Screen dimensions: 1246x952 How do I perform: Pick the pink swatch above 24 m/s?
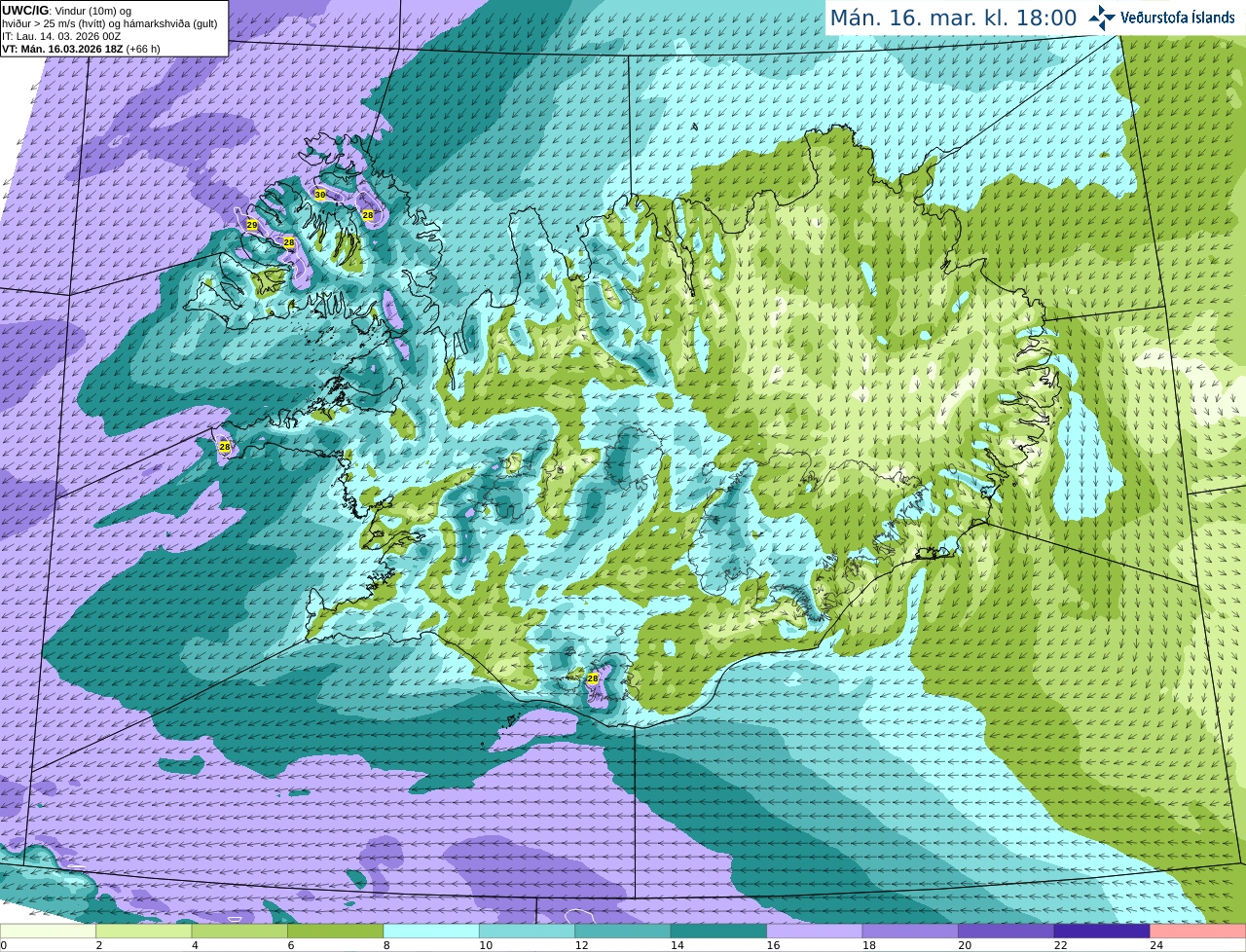click(1198, 932)
